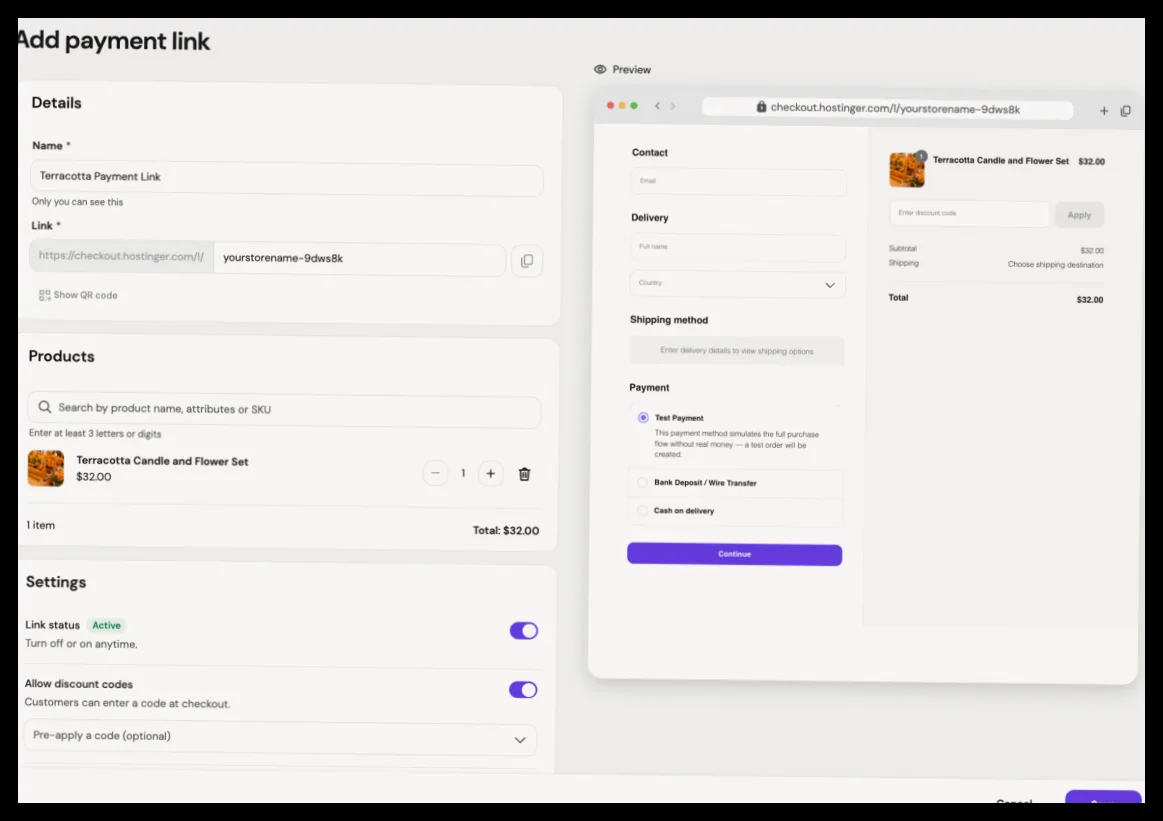Toggle the Allow discount codes switch
1163x821 pixels.
point(523,690)
